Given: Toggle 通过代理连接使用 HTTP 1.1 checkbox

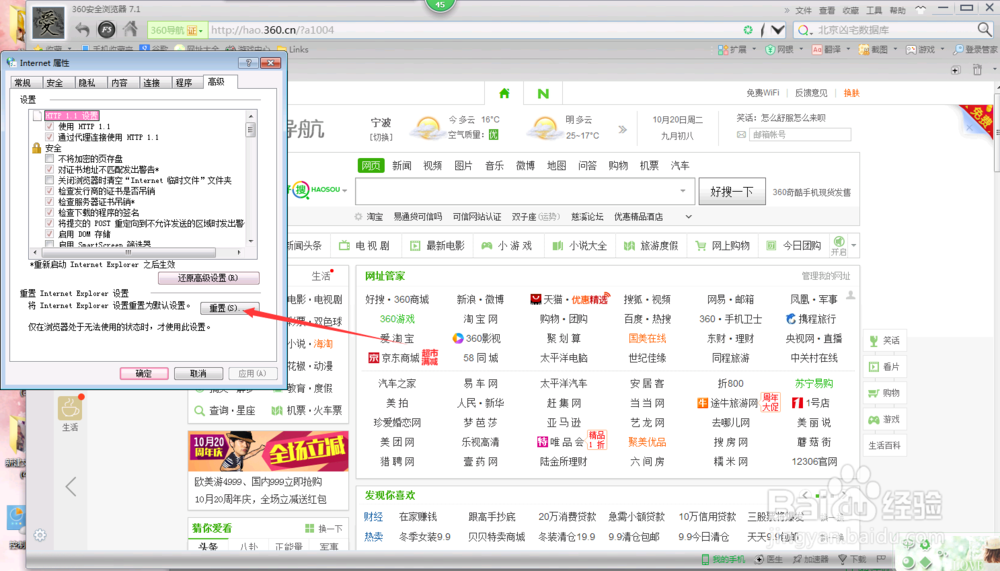Looking at the screenshot, I should coord(50,137).
